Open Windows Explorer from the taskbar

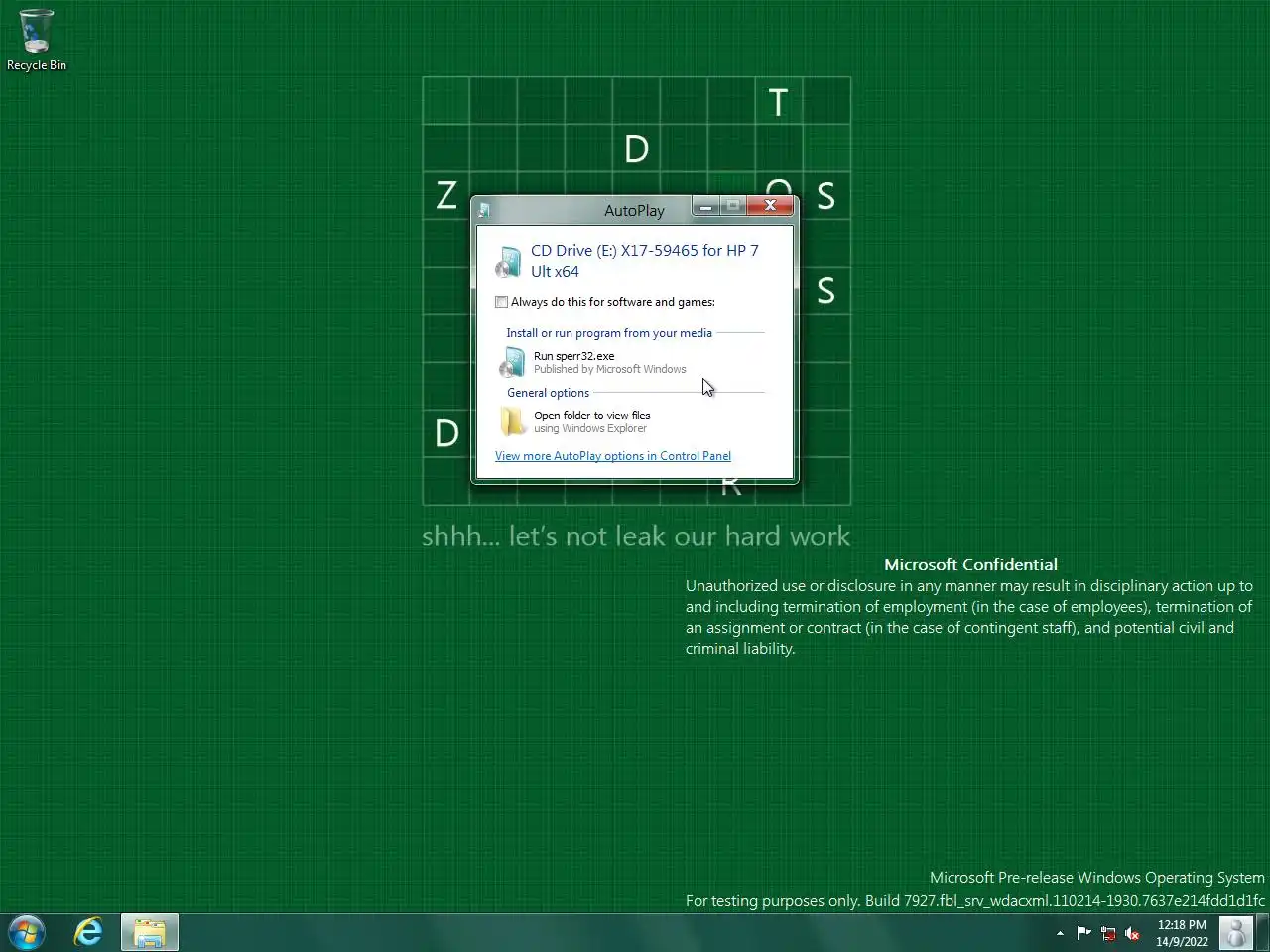click(150, 933)
